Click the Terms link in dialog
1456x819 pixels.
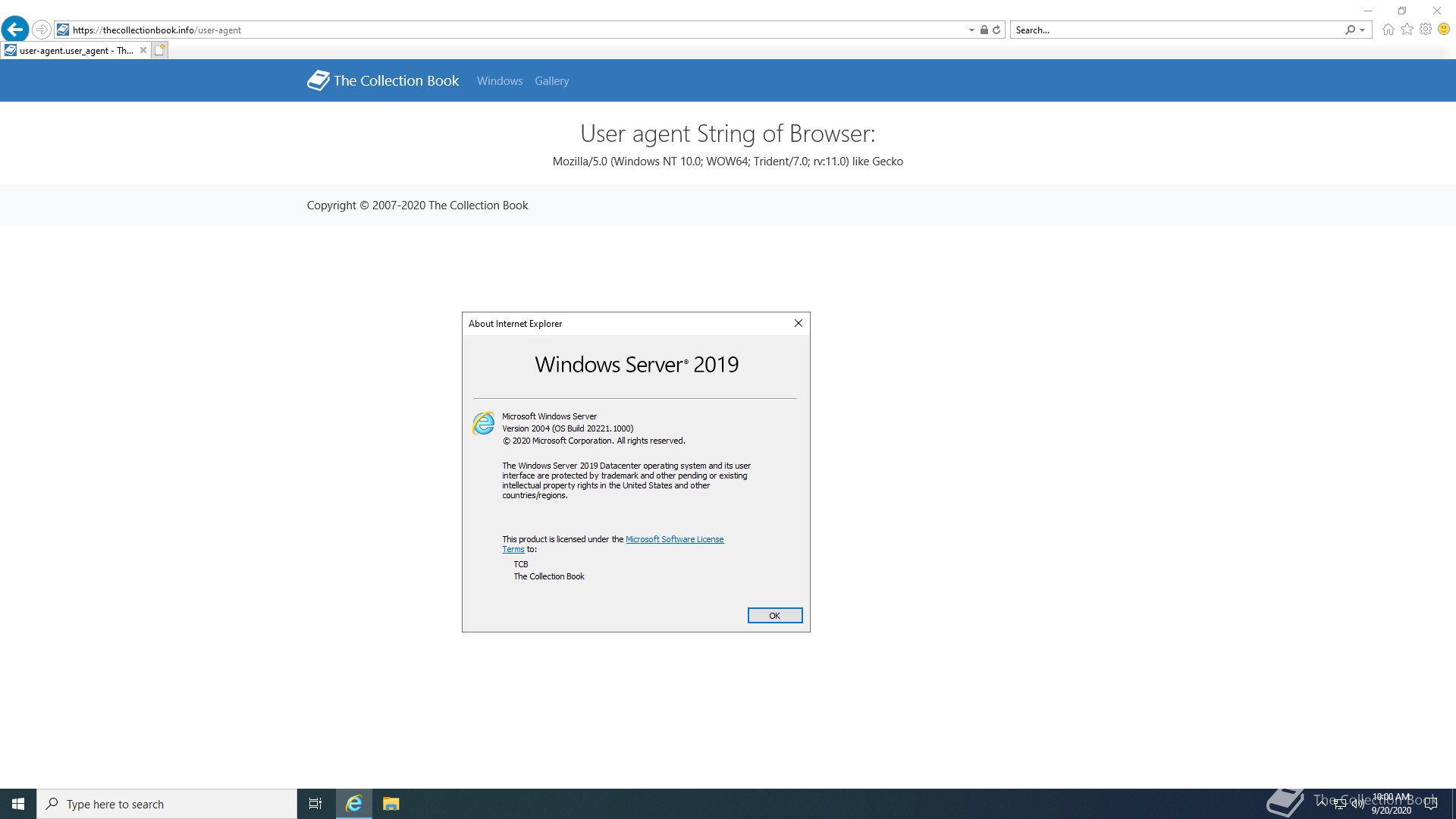(x=513, y=549)
